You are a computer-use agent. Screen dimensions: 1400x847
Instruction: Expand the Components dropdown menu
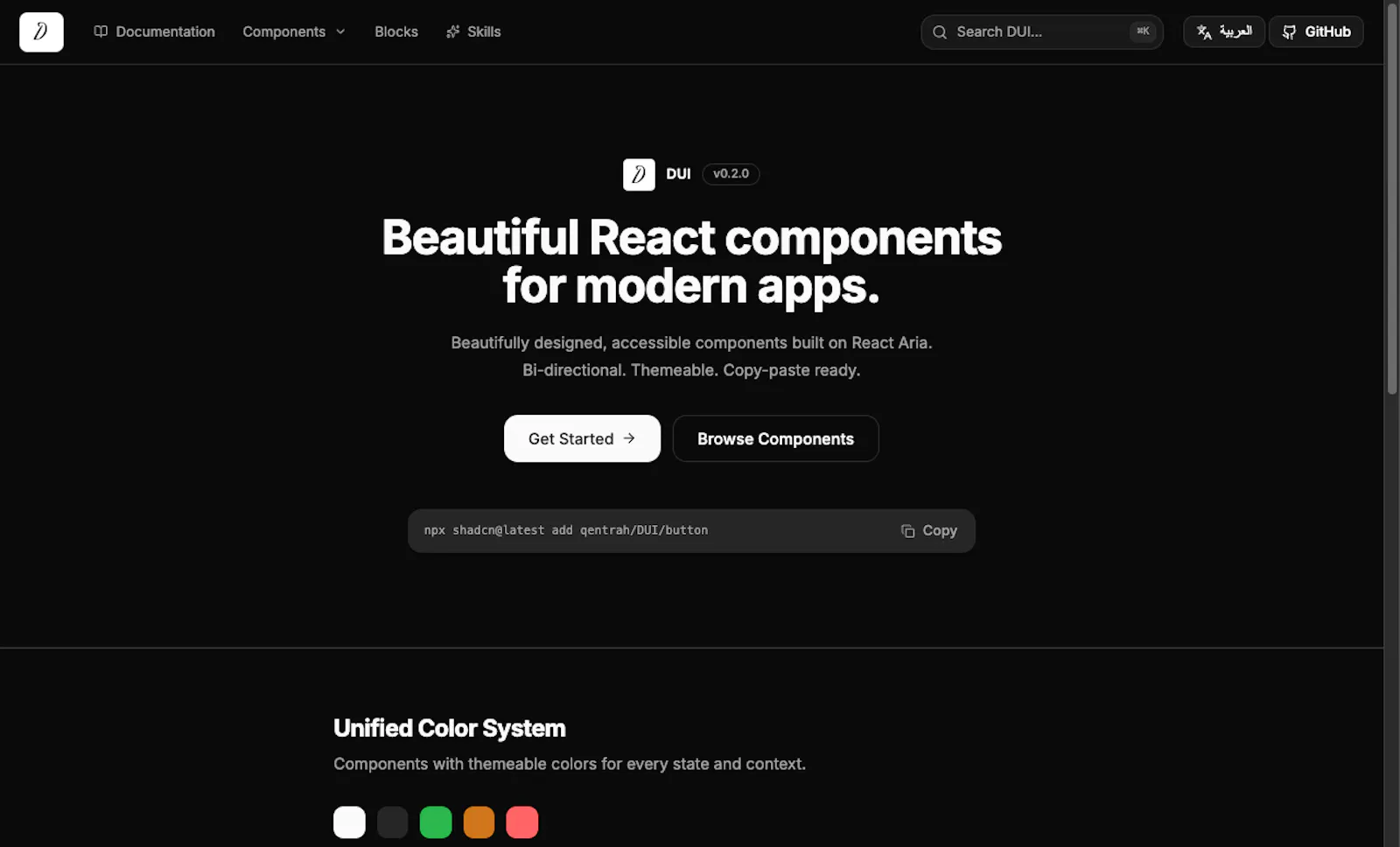pyautogui.click(x=294, y=31)
